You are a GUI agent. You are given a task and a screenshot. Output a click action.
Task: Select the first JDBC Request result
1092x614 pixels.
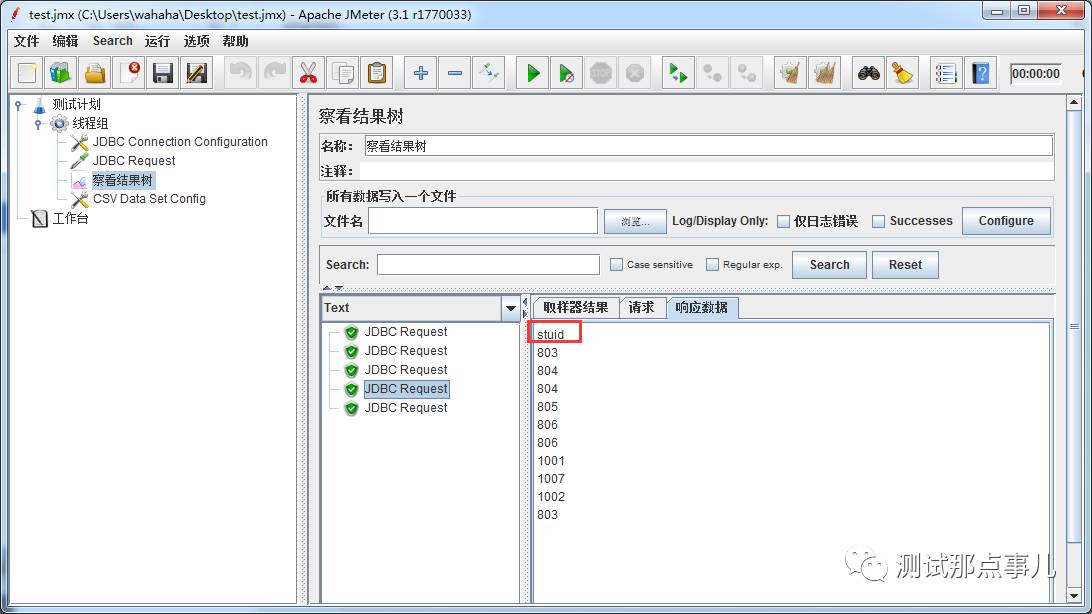(406, 332)
